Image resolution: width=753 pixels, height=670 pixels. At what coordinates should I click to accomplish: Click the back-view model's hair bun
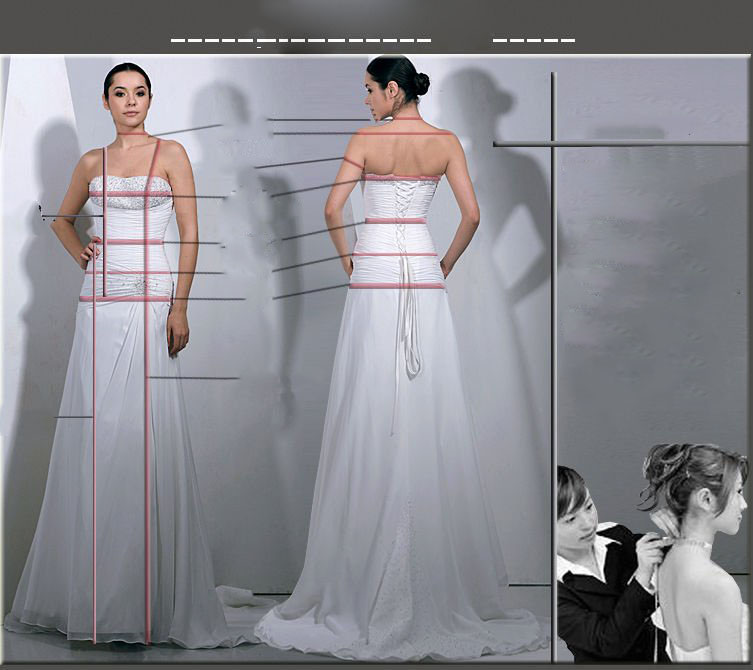[421, 84]
